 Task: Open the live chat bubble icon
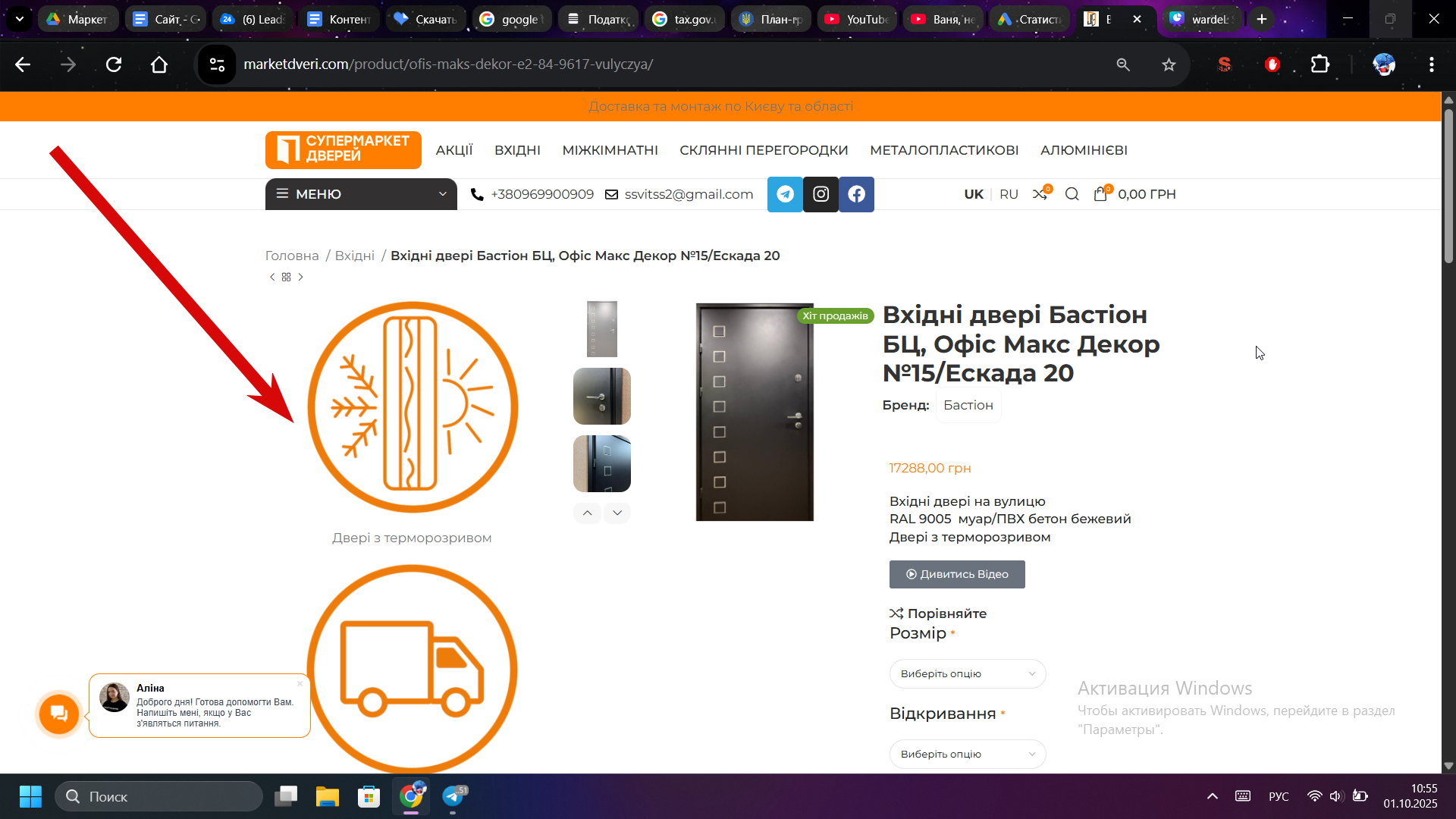(59, 714)
